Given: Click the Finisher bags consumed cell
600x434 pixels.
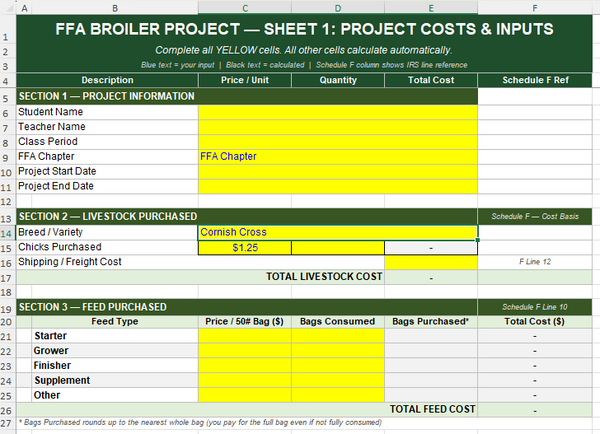Looking at the screenshot, I should tap(338, 366).
